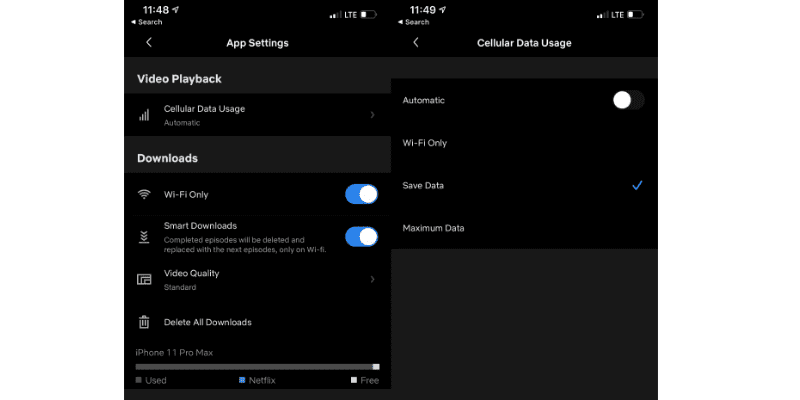
Task: Open Video Quality via its chevron
Action: tap(372, 279)
